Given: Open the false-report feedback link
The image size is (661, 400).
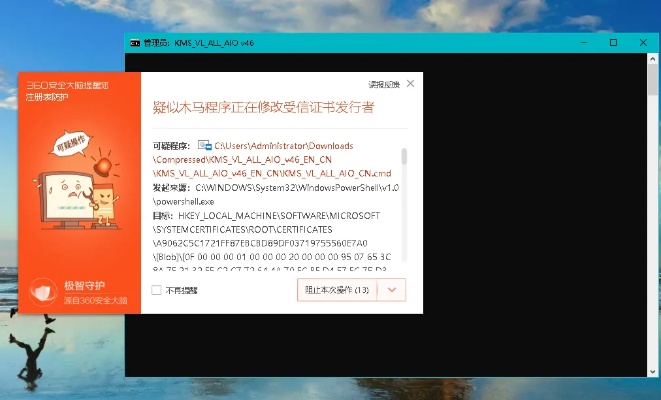Looking at the screenshot, I should pos(384,85).
